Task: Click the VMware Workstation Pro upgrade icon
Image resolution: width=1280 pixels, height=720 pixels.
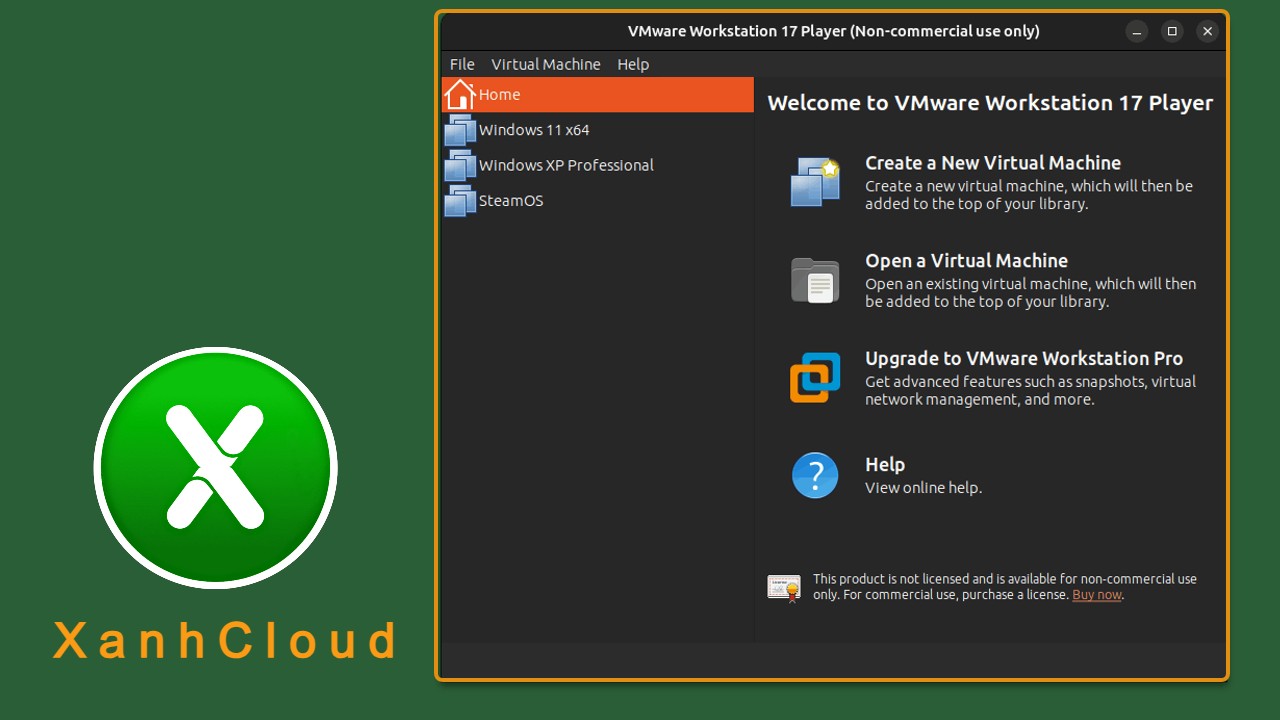Action: (x=815, y=378)
